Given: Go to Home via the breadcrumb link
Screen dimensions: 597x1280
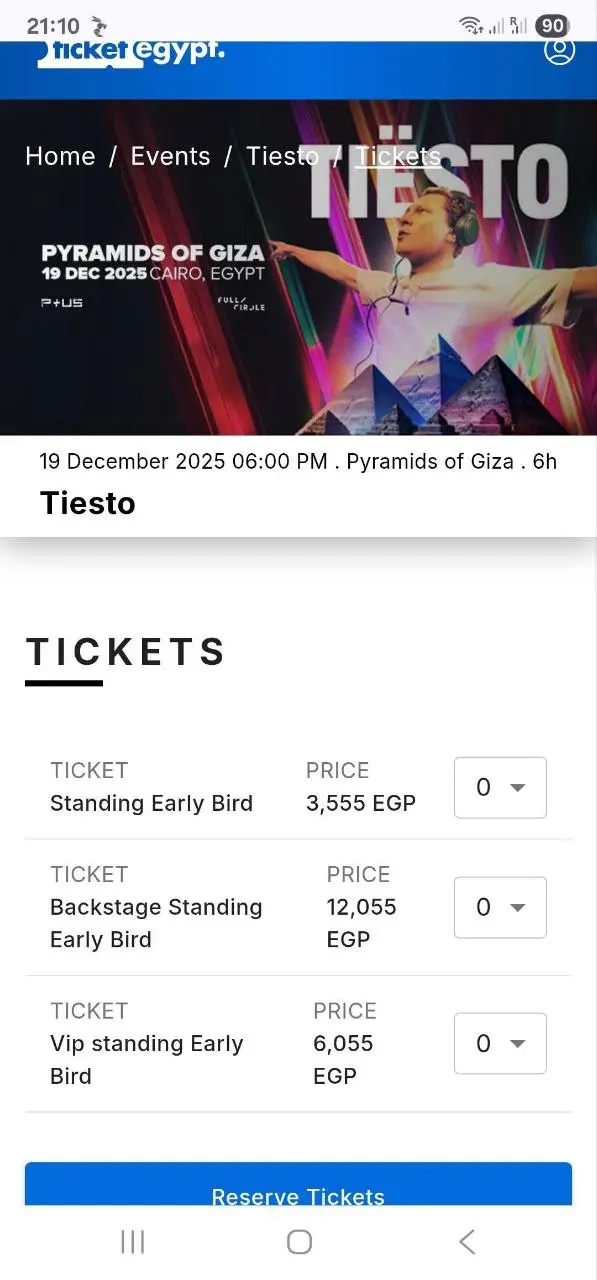Looking at the screenshot, I should (x=60, y=156).
